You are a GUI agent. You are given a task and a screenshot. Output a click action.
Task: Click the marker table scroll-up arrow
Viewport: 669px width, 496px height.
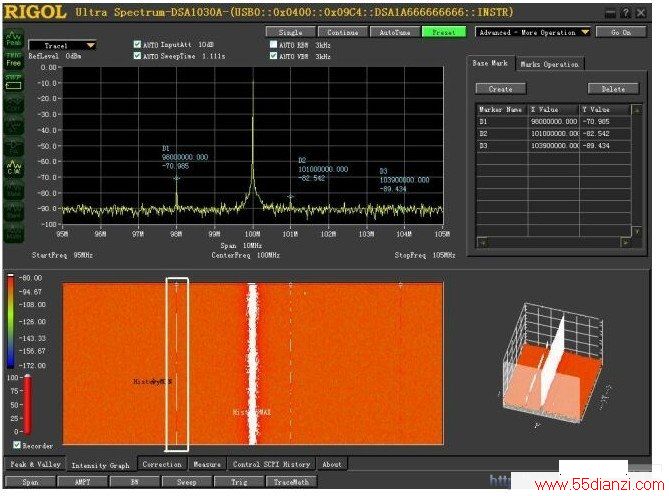pos(636,110)
